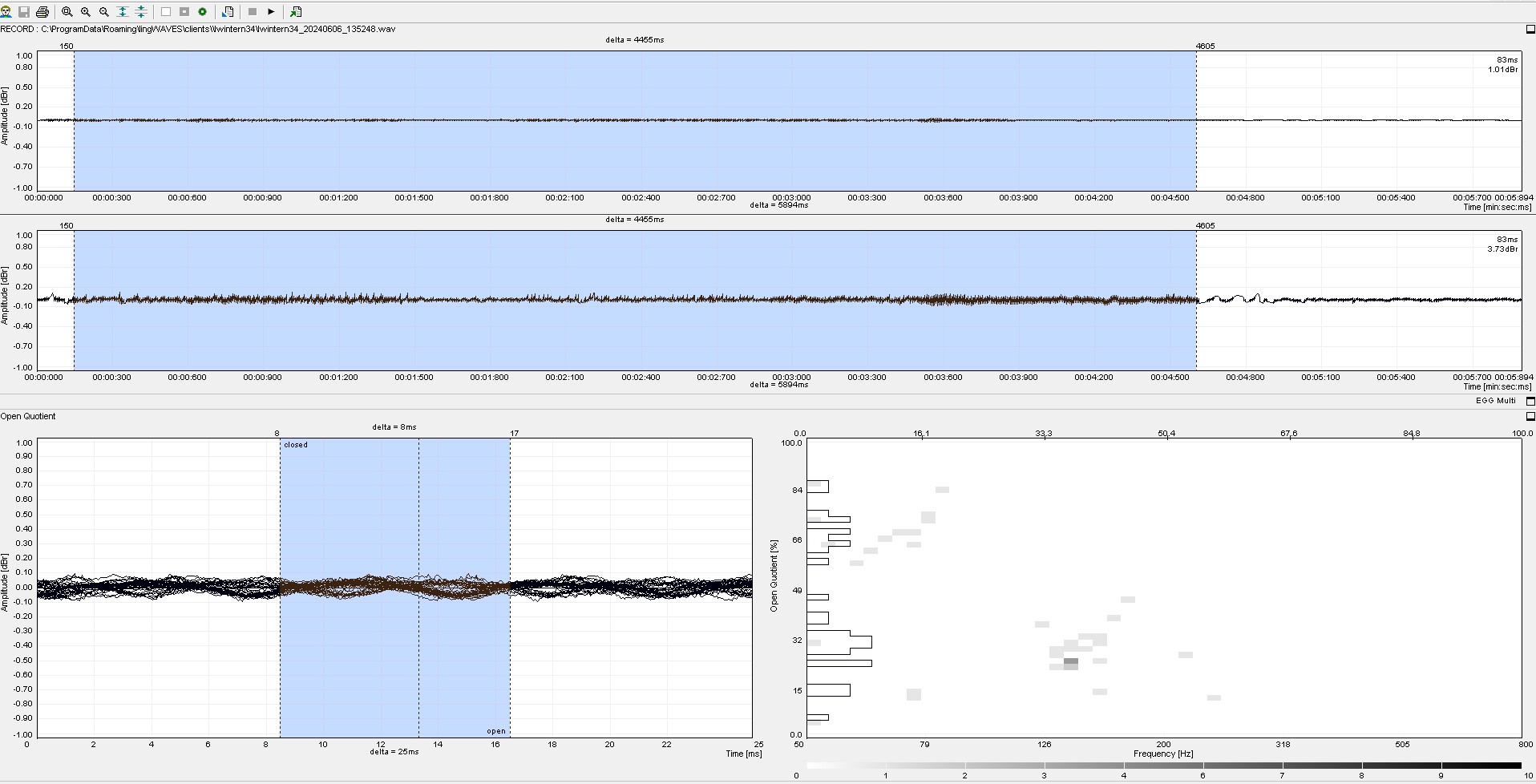Click 'delta = 4455ms' above top waveform
The height and width of the screenshot is (784, 1536).
pos(634,39)
